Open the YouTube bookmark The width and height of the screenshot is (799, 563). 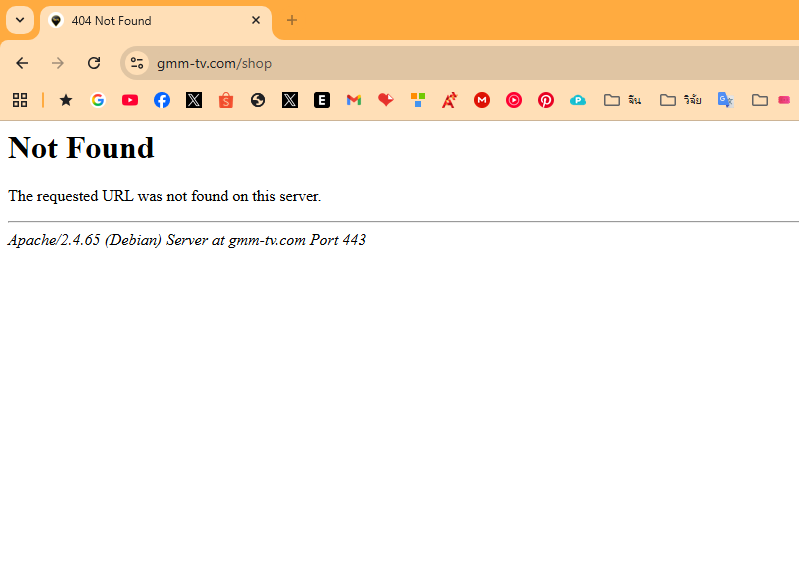(130, 100)
